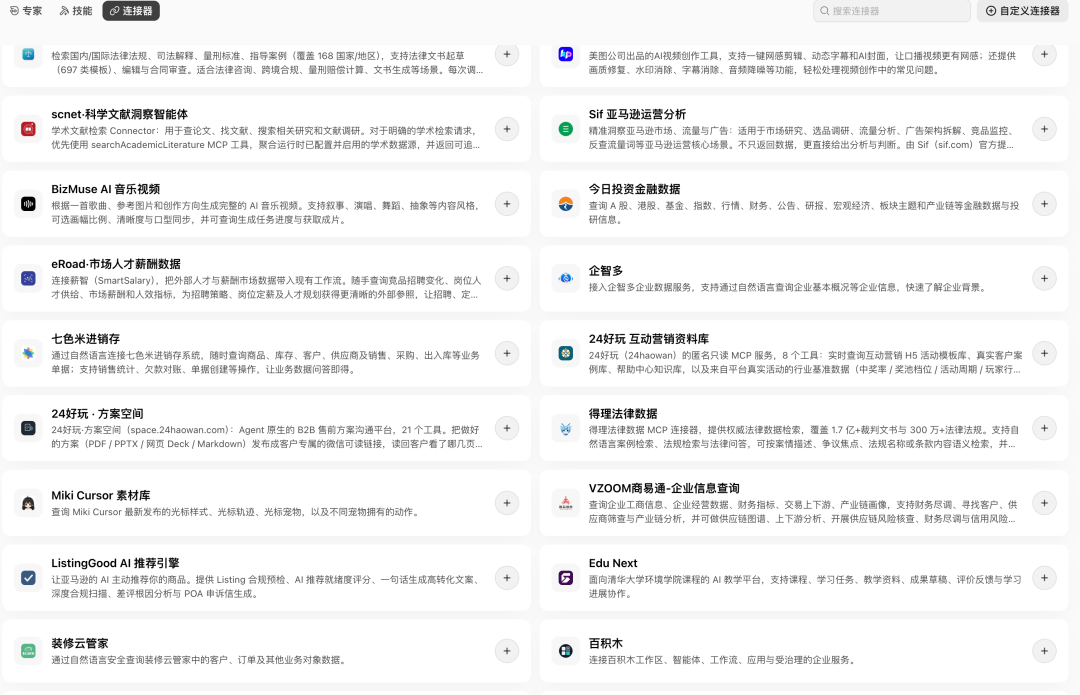The image size is (1080, 695).
Task: Add the 得理法律数据 connector
Action: [x=1044, y=428]
